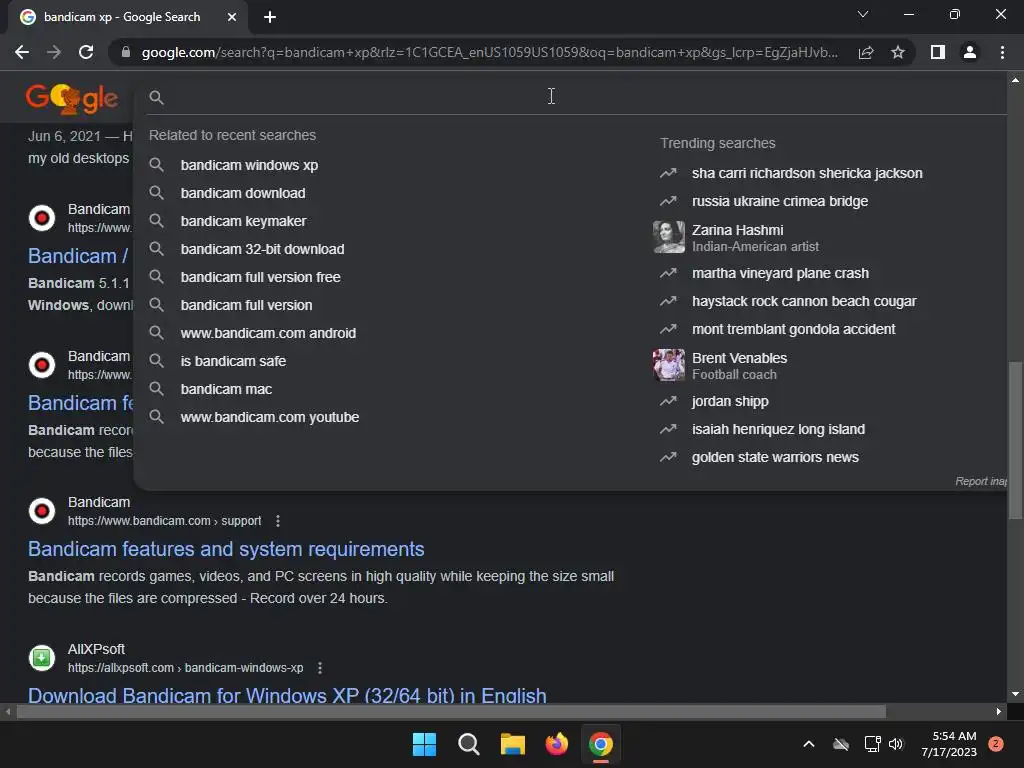Reload the current page
This screenshot has height=768, width=1024.
(86, 52)
